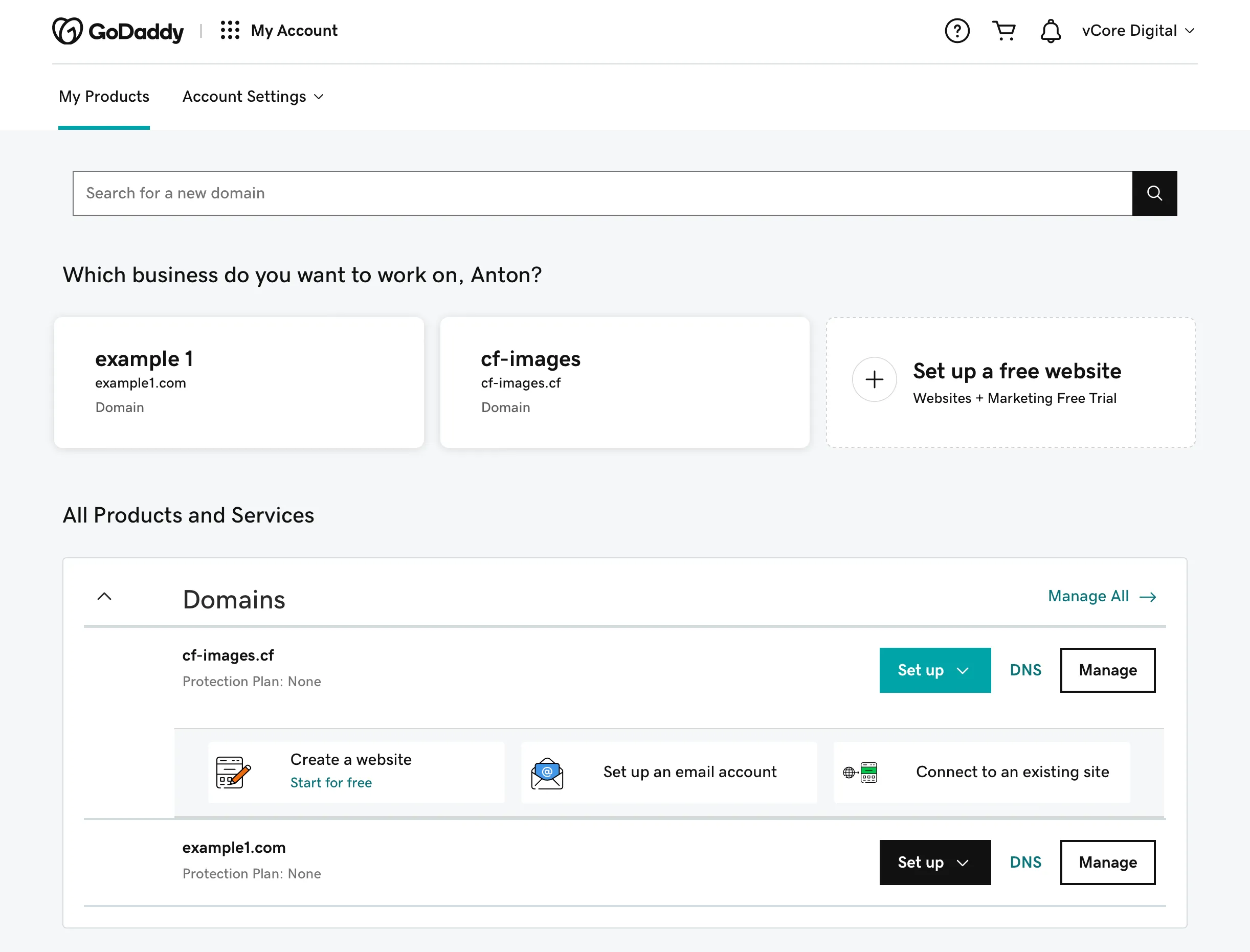The image size is (1250, 952).
Task: Click the plus icon for free website
Action: tap(874, 379)
